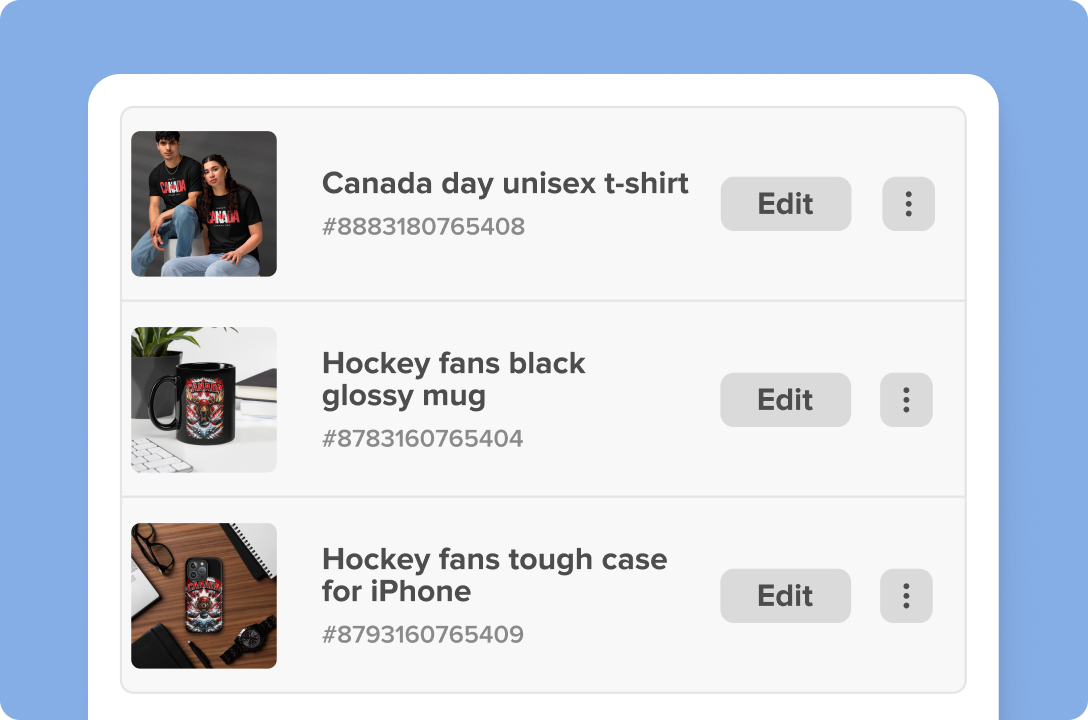The height and width of the screenshot is (720, 1088).
Task: Open more options for Canada day unisex t-shirt
Action: coord(908,204)
